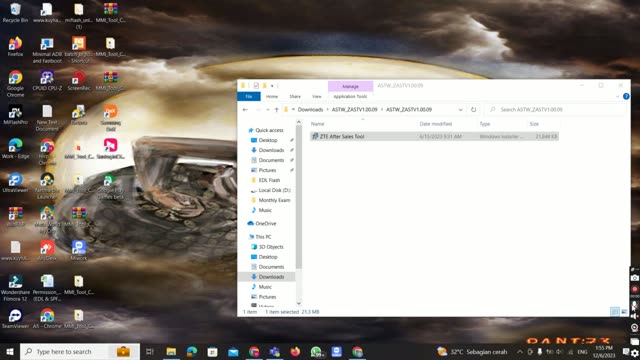Select the MiFlashPro desktop shortcut
The width and height of the screenshot is (640, 360).
tap(15, 115)
